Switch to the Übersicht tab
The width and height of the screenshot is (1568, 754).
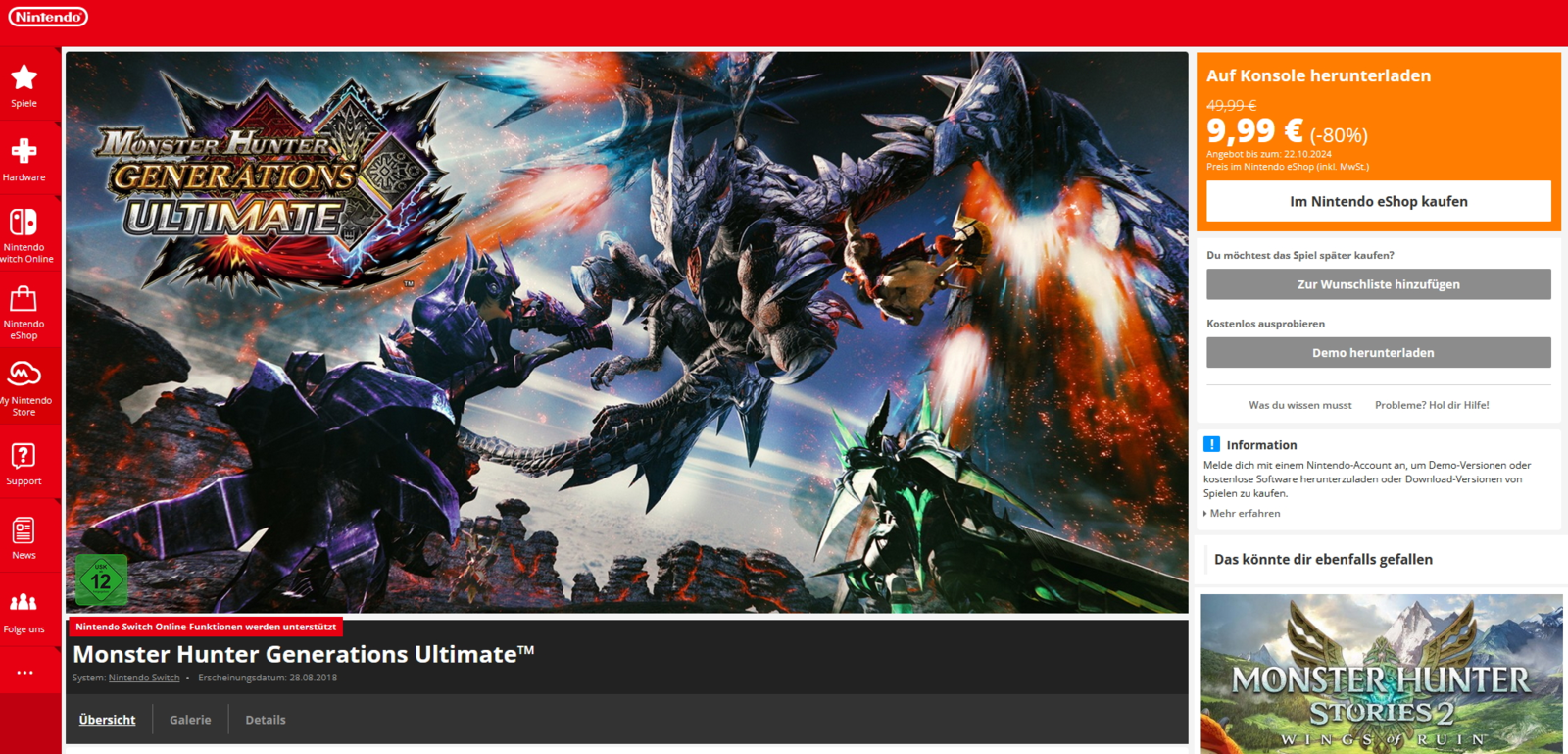(x=108, y=720)
